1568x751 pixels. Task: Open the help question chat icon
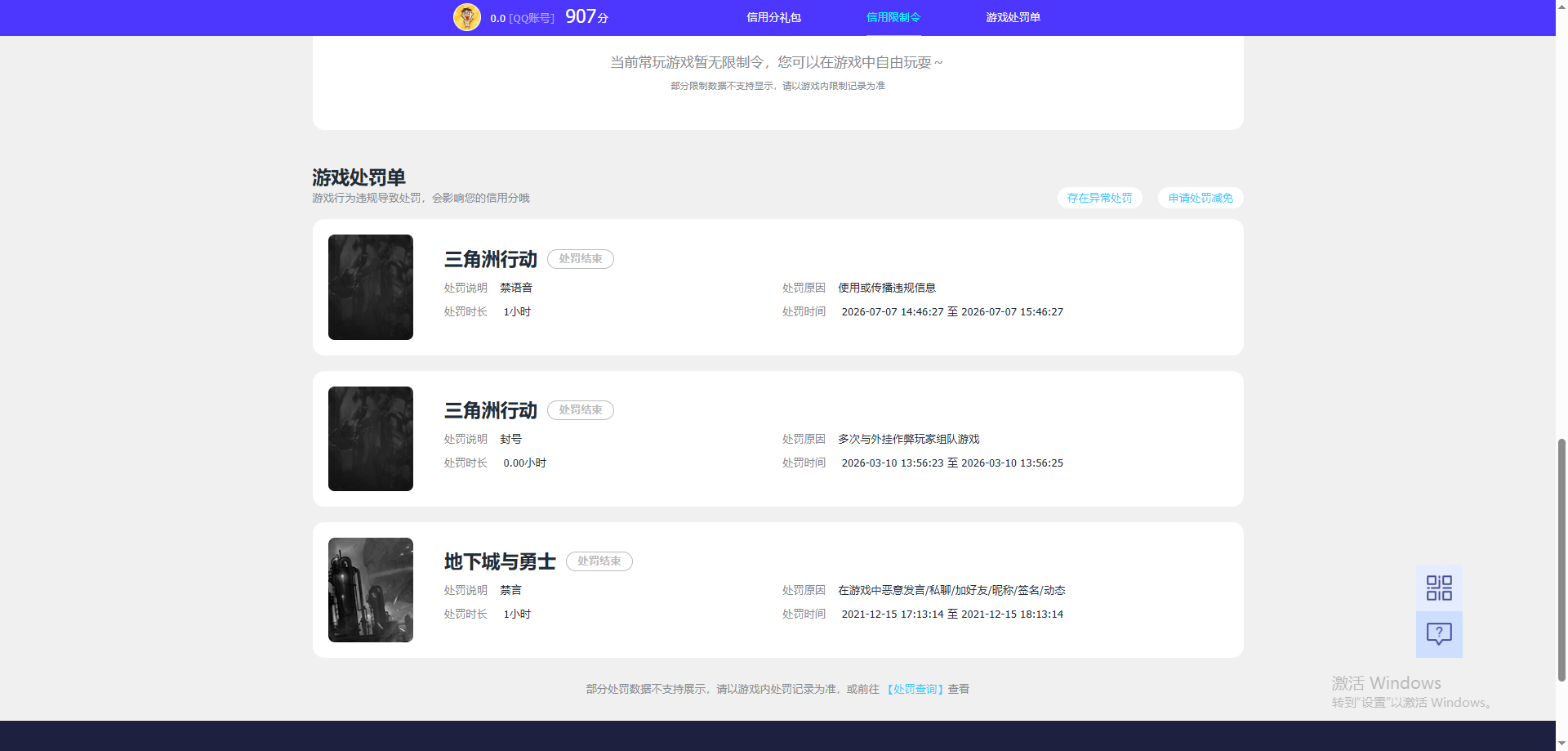(1439, 634)
